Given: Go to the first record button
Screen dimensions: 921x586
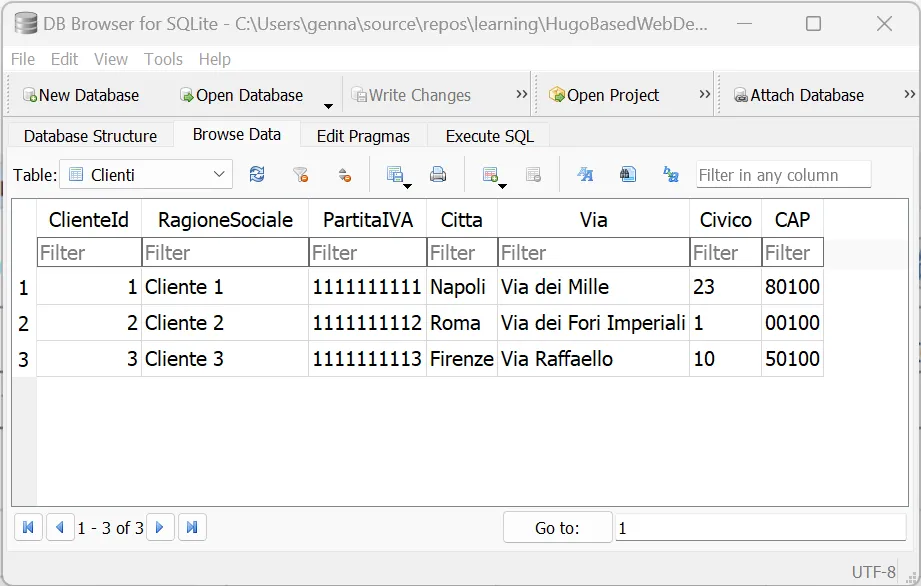Looking at the screenshot, I should coord(28,527).
